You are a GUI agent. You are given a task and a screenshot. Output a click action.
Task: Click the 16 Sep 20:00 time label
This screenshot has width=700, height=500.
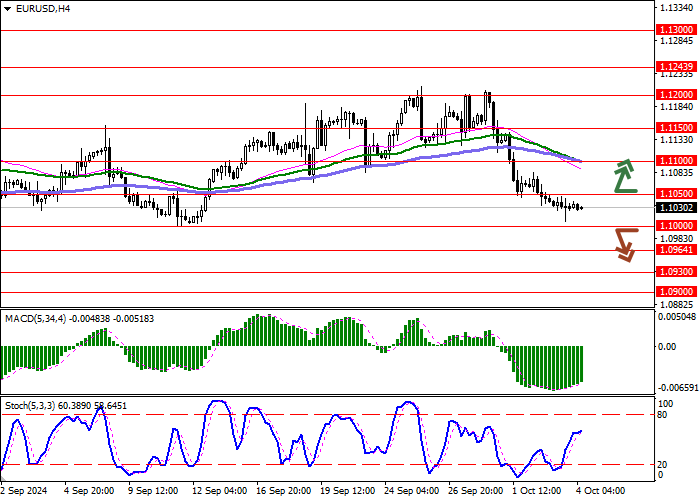pyautogui.click(x=284, y=491)
